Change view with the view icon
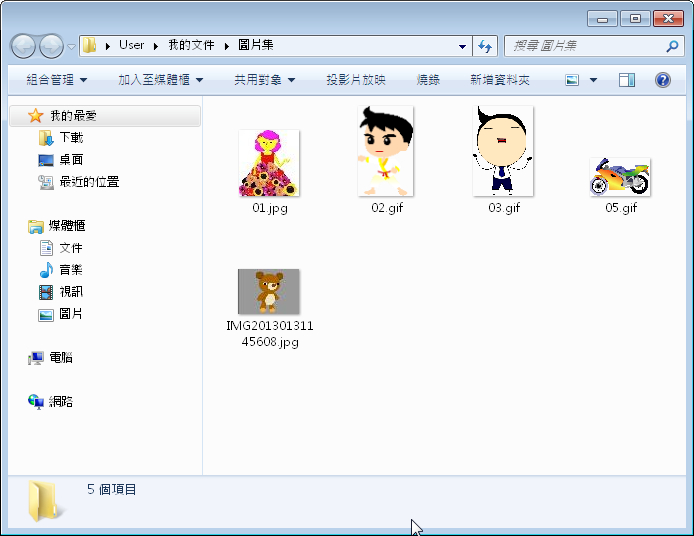 pyautogui.click(x=572, y=80)
